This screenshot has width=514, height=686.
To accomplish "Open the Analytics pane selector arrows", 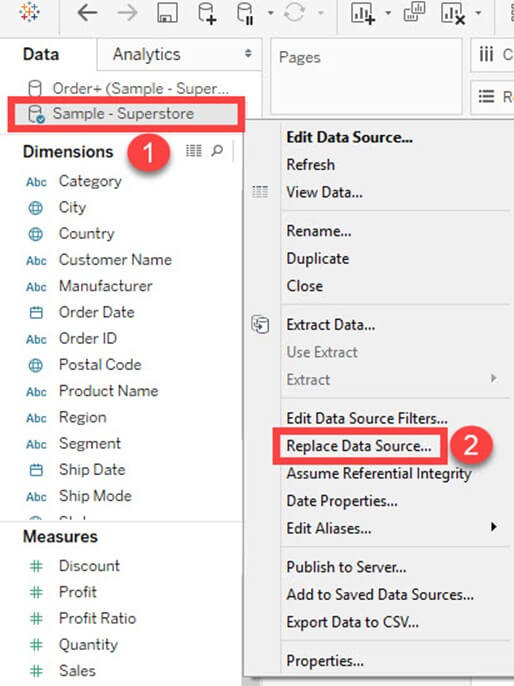I will (248, 54).
